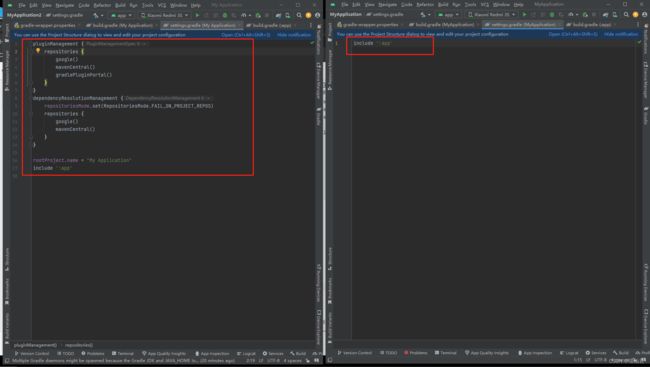Image resolution: width=650 pixels, height=367 pixels.
Task: Switch to build.gradle (:app) tab in right window
Action: (x=591, y=24)
